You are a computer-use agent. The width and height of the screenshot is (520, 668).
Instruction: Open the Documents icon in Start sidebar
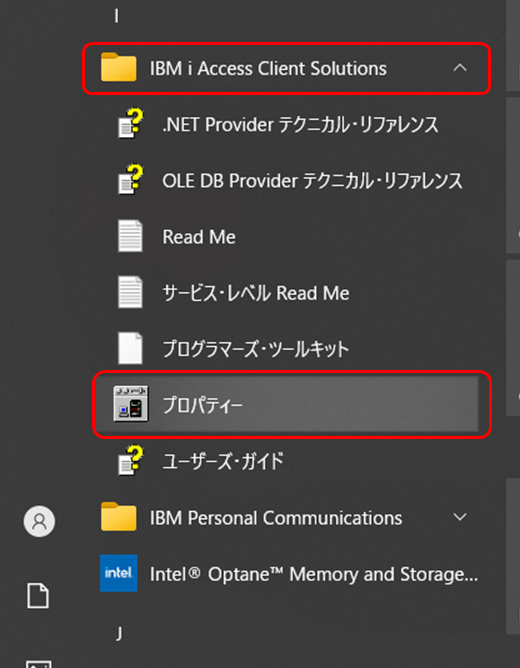[x=38, y=596]
